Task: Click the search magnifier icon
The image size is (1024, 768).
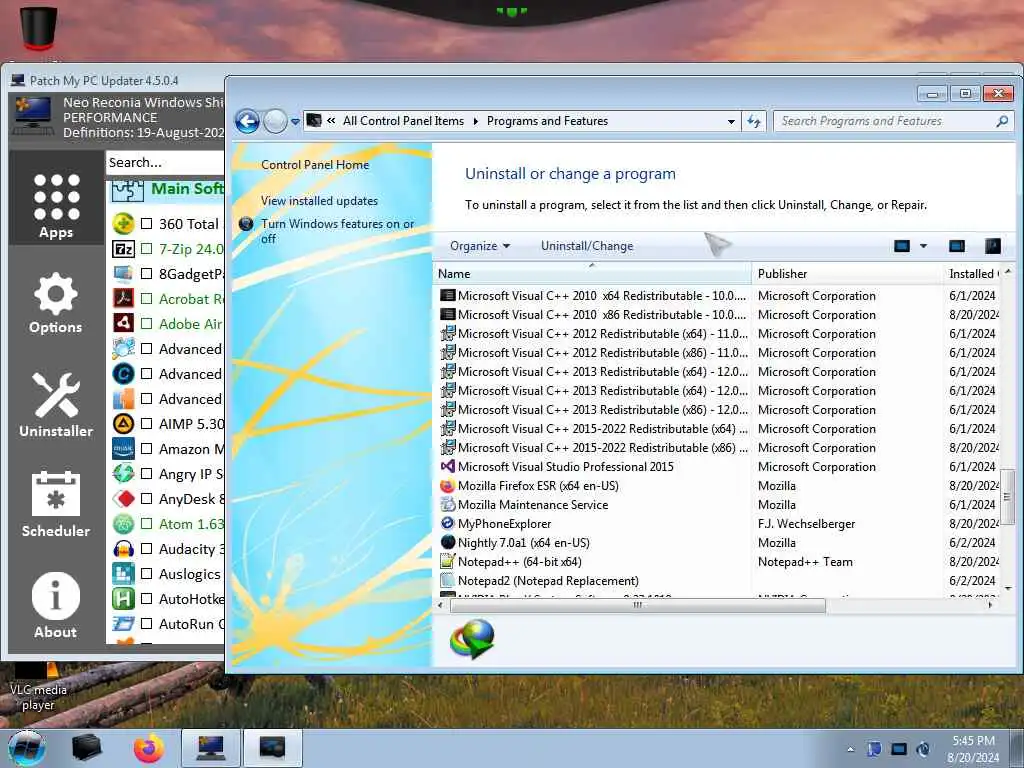Action: click(x=1002, y=121)
